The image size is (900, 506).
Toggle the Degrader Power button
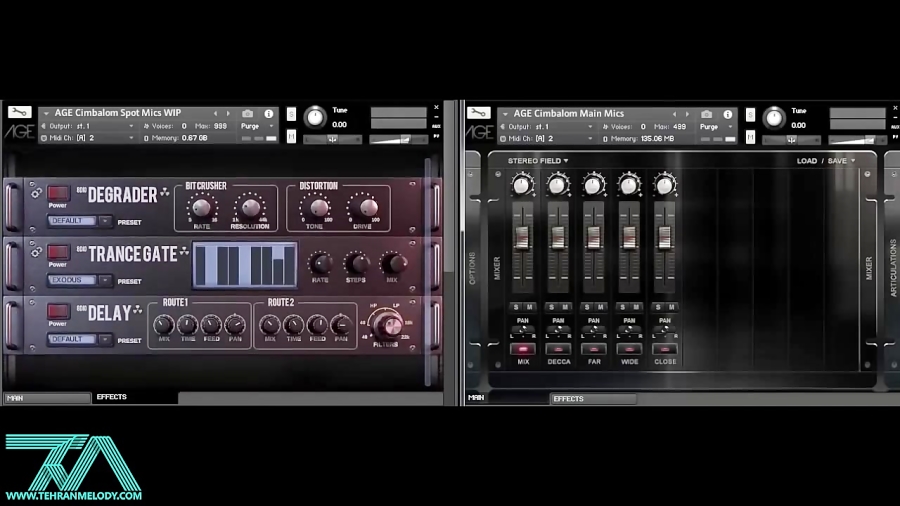tap(57, 193)
